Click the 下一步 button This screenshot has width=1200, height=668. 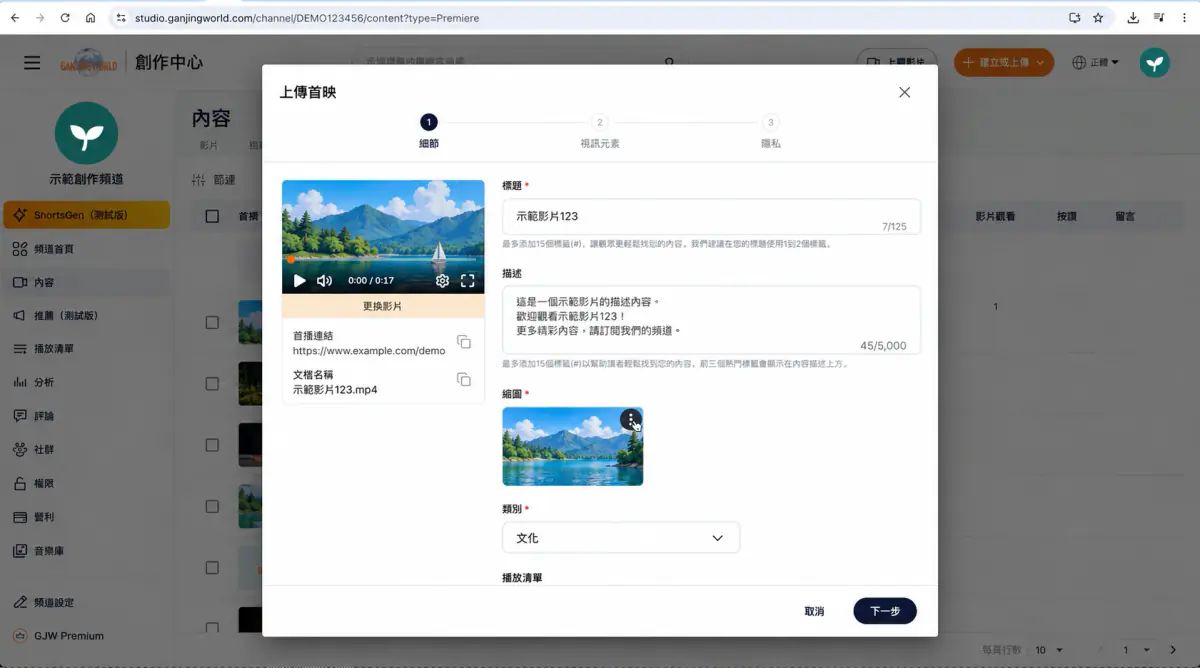885,611
